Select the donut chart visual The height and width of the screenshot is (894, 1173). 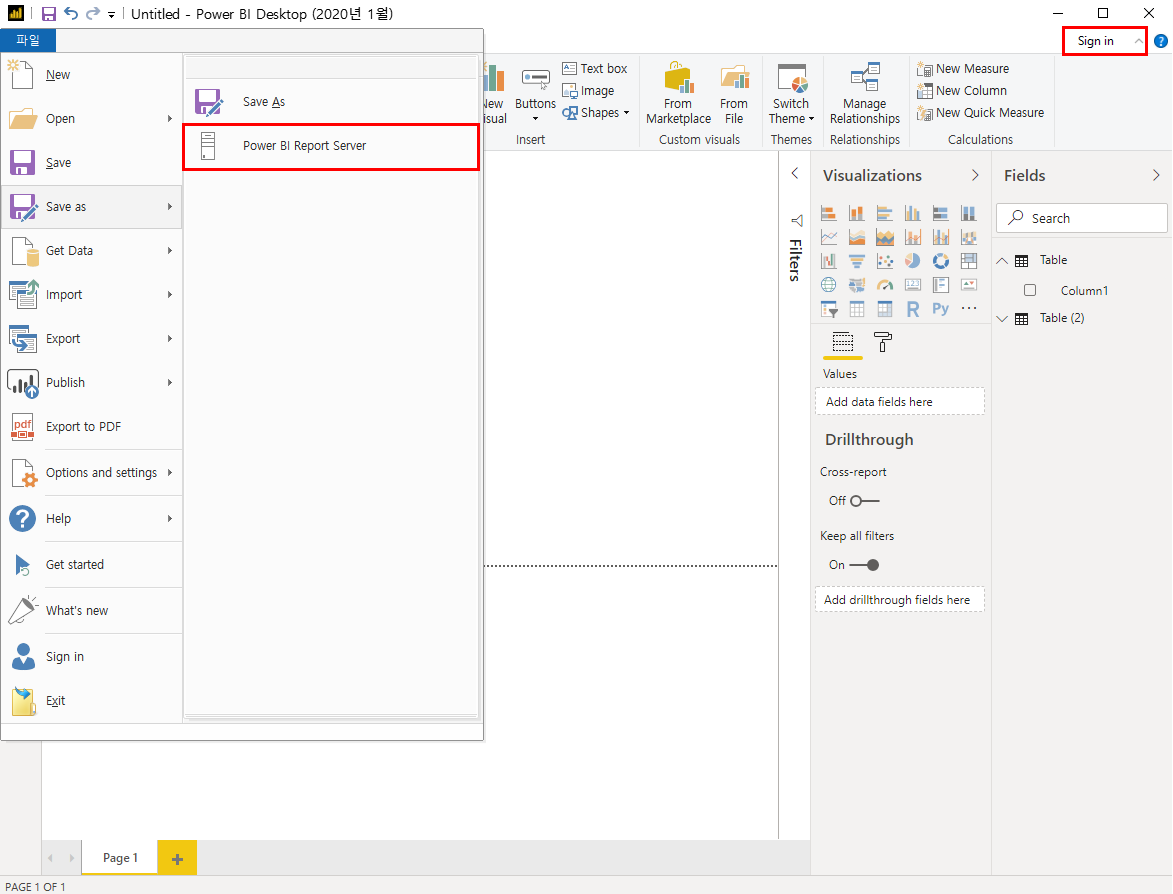pos(941,261)
